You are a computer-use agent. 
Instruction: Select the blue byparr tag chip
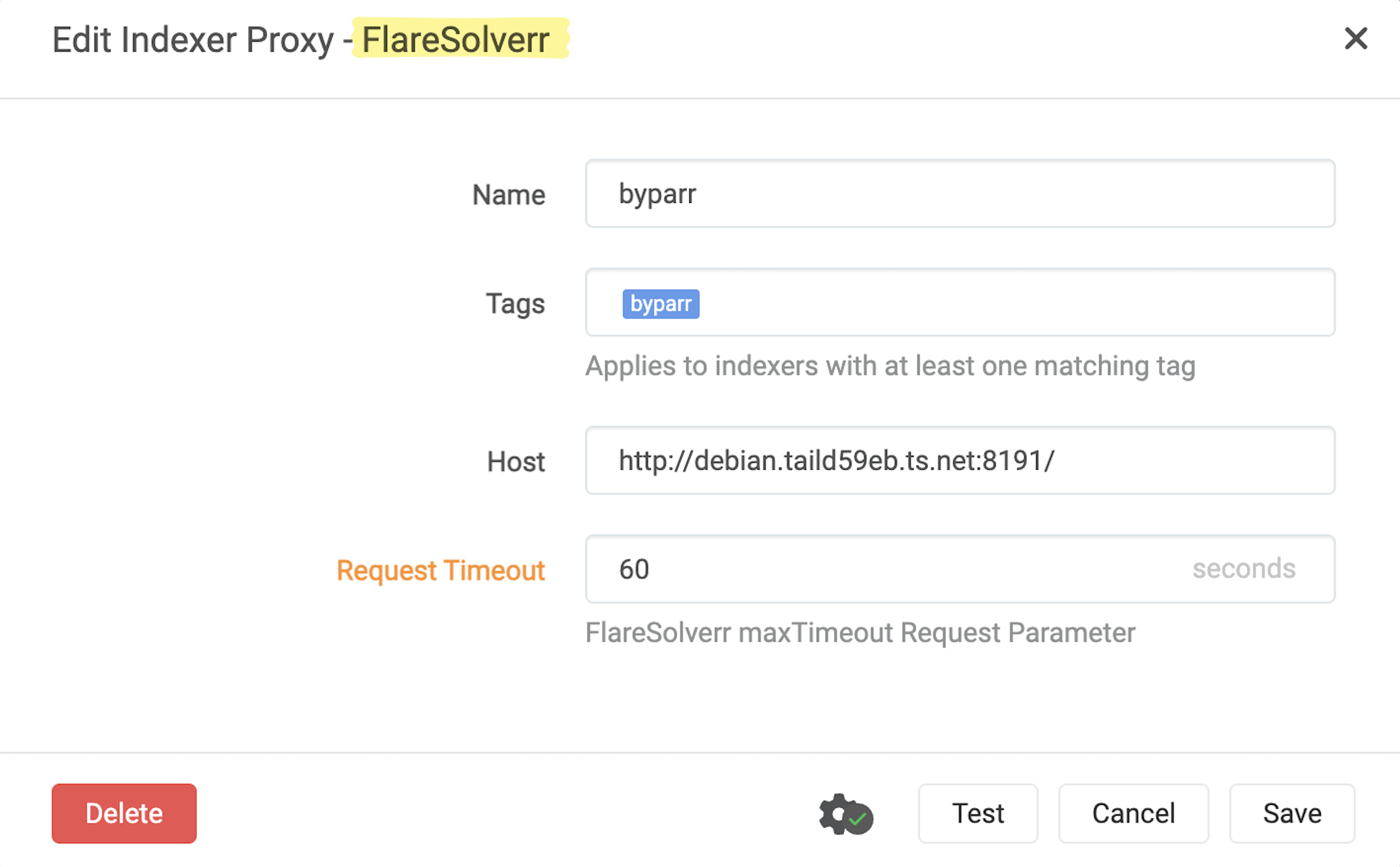(661, 304)
